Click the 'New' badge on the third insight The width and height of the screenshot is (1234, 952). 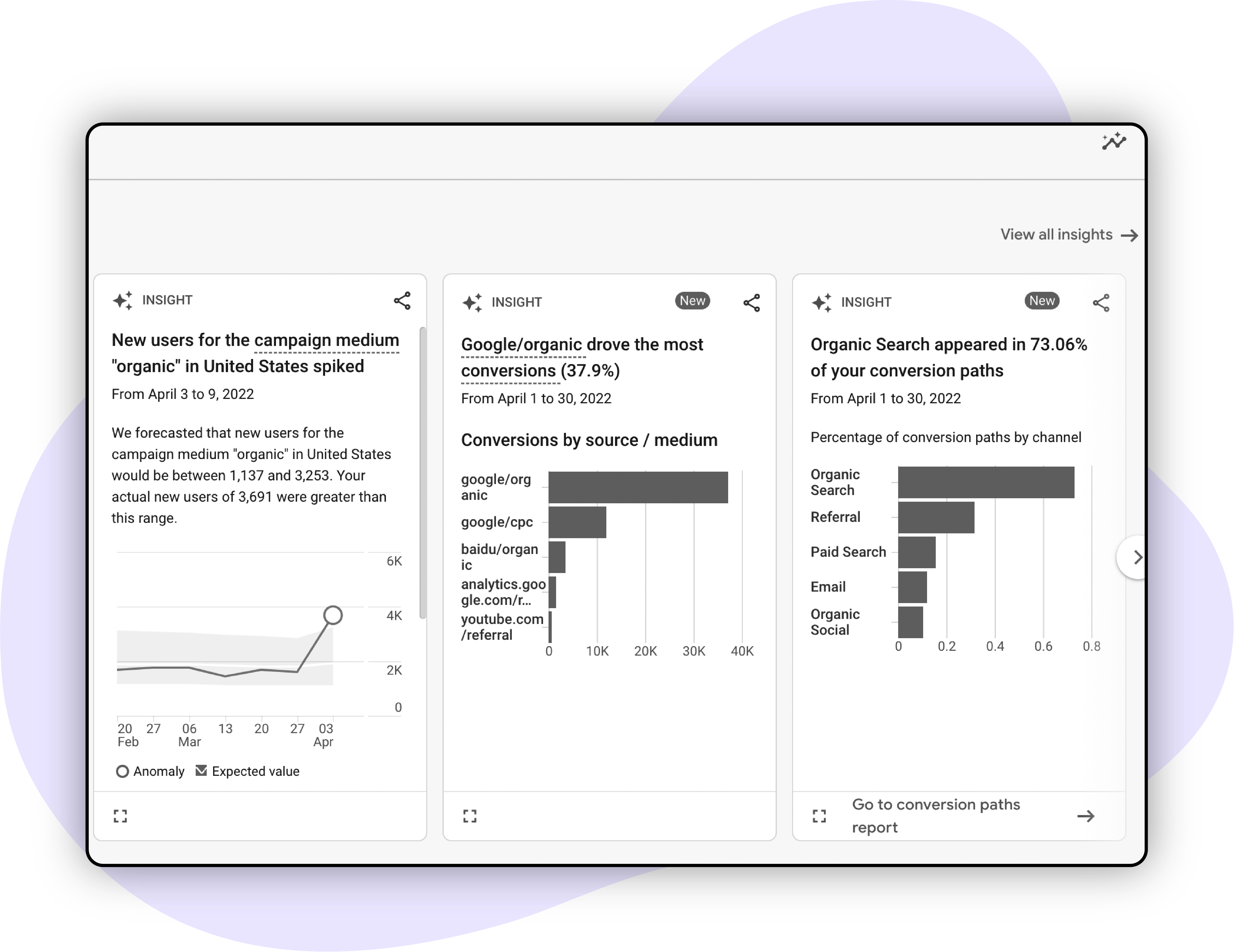click(1041, 302)
